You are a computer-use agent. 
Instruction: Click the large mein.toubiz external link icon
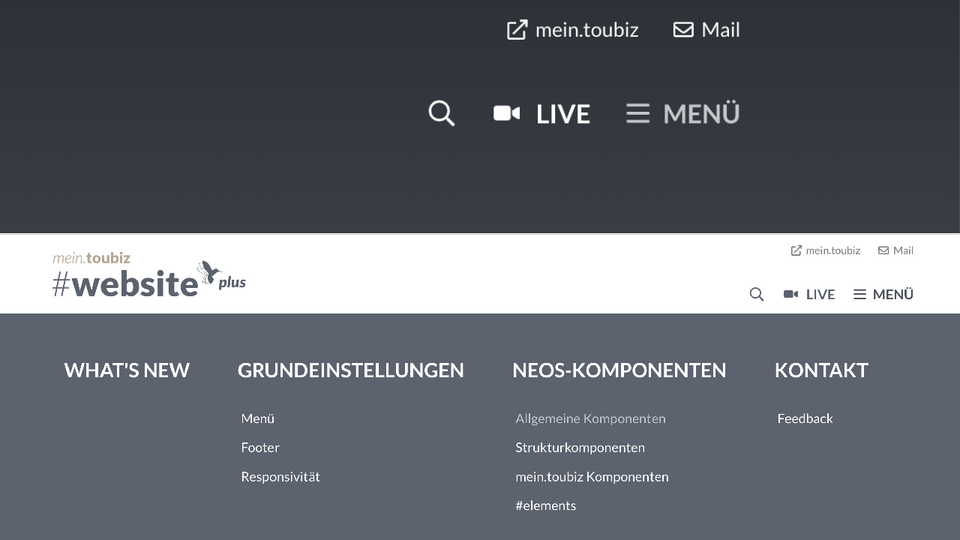(517, 30)
